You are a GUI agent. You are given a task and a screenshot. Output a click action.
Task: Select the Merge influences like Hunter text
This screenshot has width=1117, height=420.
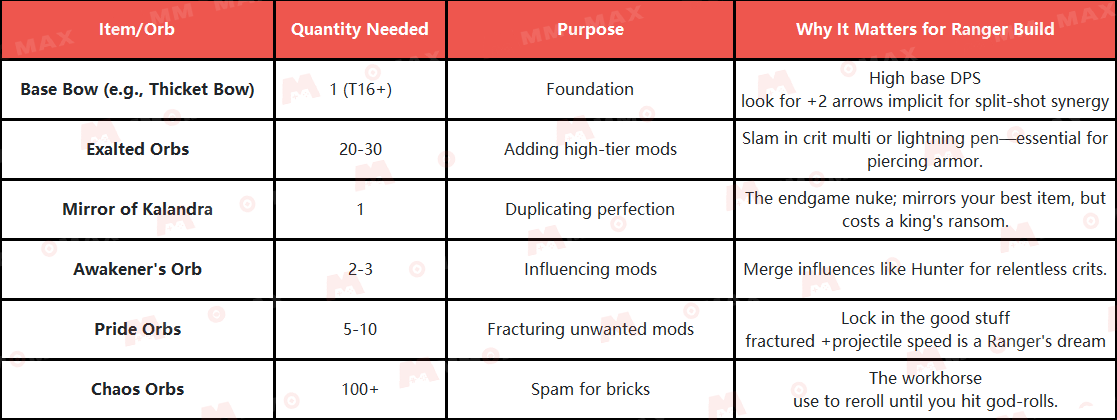tap(925, 269)
